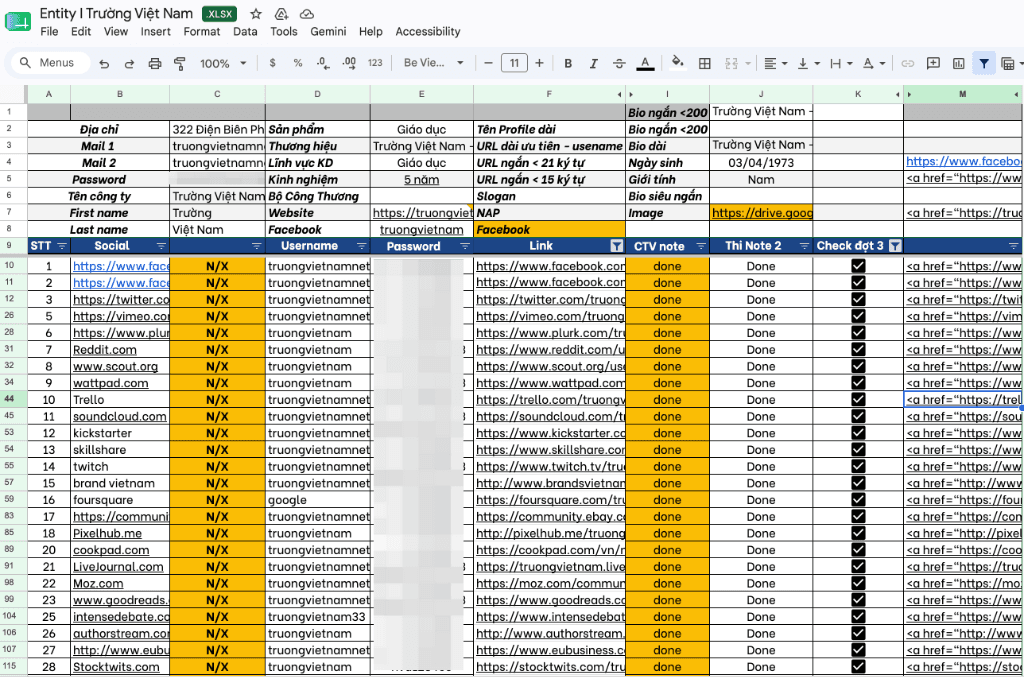
Task: Open the Username column filter dropdown
Action: click(x=362, y=246)
